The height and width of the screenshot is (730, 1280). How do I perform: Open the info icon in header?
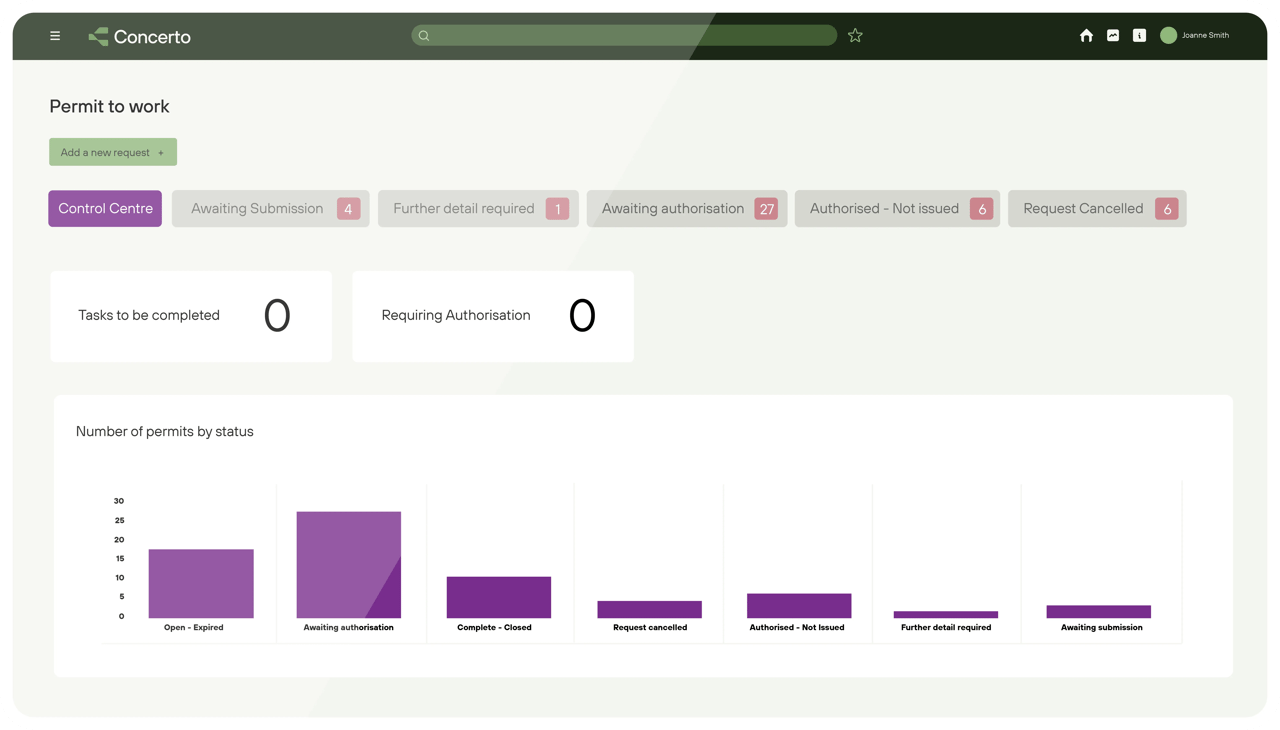(x=1139, y=36)
